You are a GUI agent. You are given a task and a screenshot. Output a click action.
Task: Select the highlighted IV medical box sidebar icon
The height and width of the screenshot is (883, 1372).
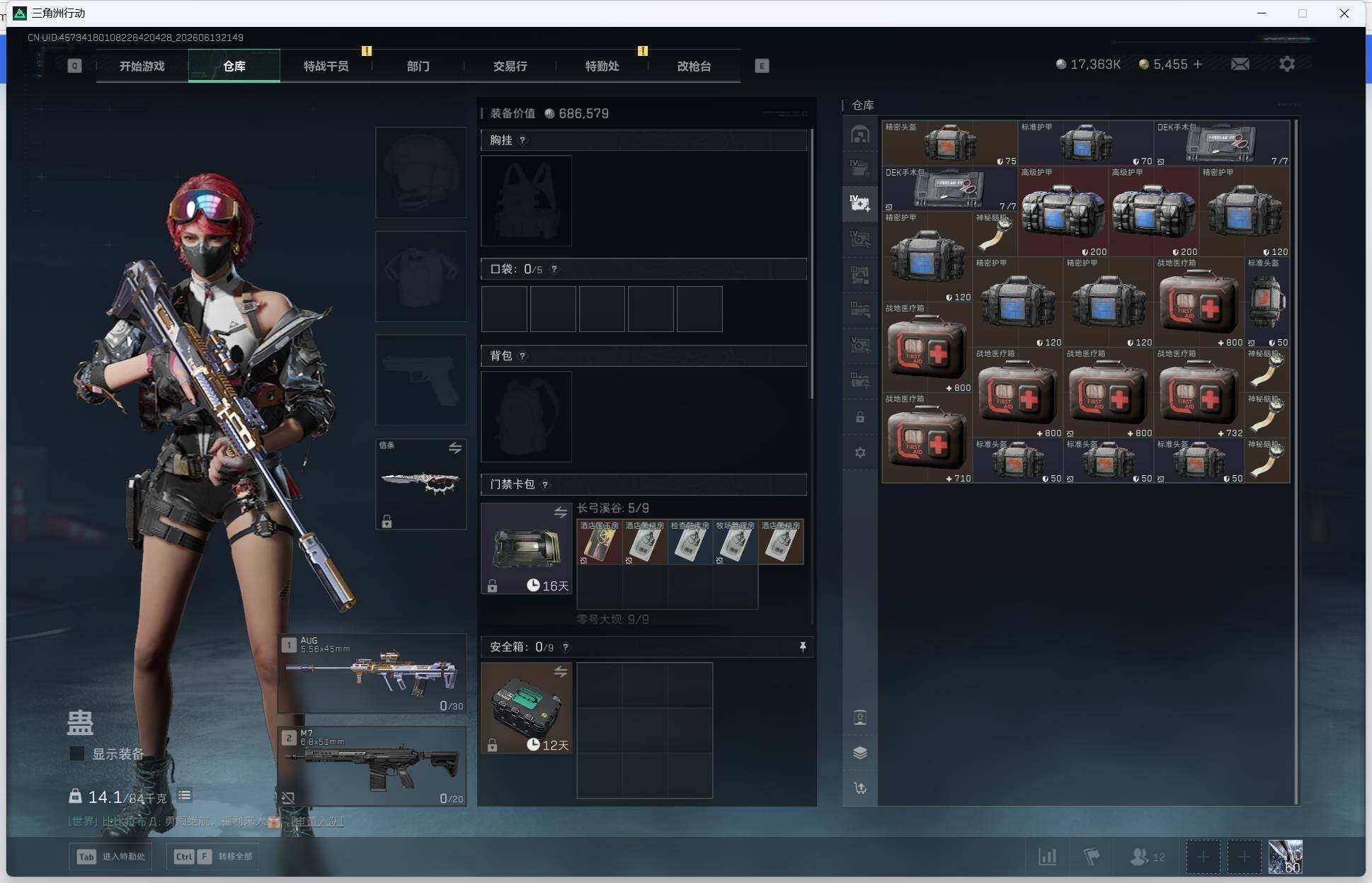point(860,204)
